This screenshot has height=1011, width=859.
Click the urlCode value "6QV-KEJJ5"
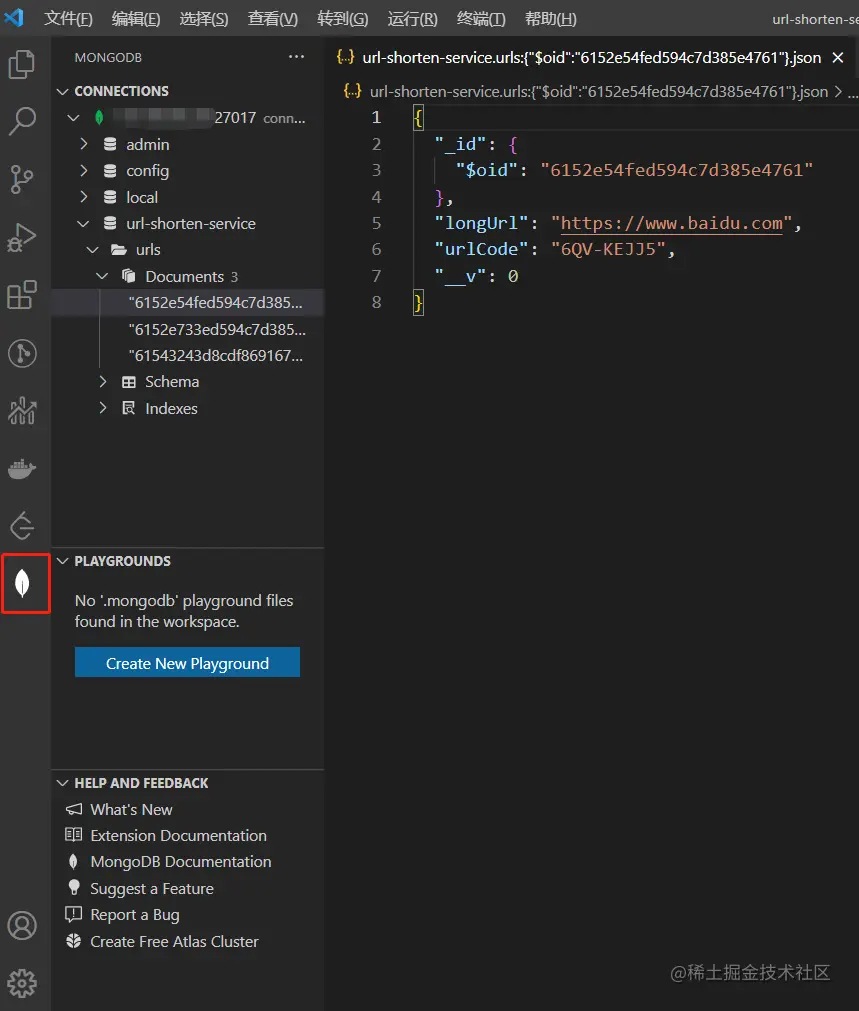click(608, 249)
